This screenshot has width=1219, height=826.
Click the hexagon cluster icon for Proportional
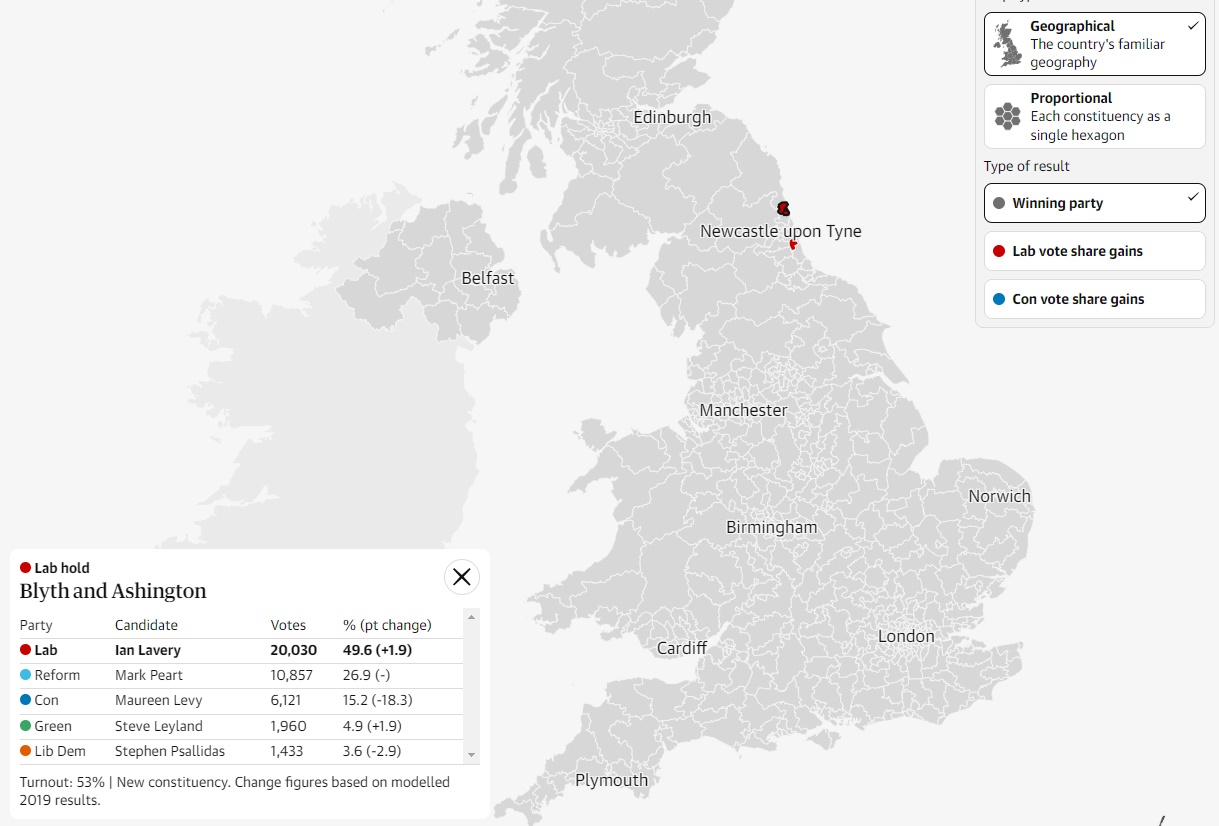pos(1007,117)
